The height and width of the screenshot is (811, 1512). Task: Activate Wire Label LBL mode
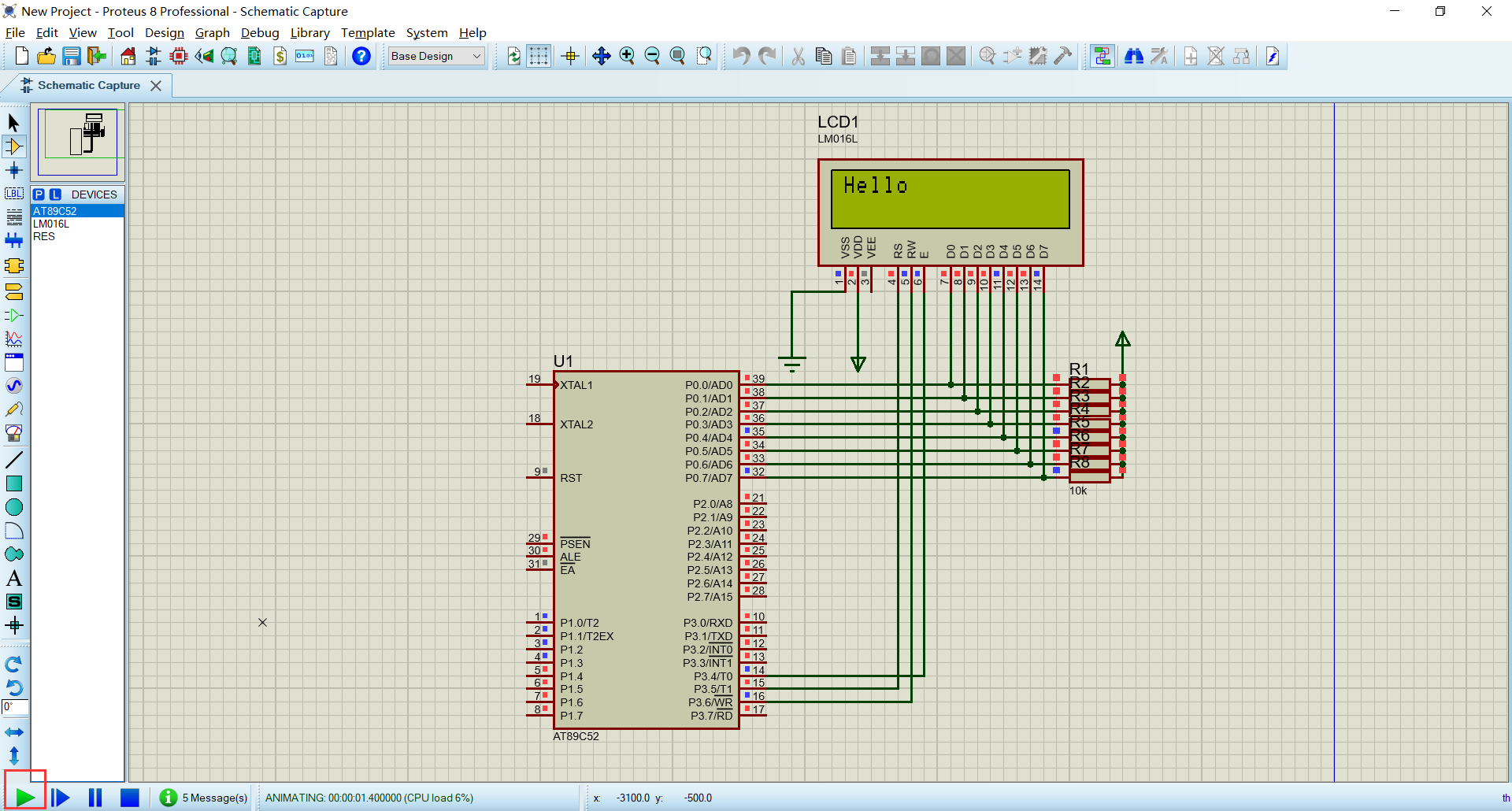click(14, 194)
